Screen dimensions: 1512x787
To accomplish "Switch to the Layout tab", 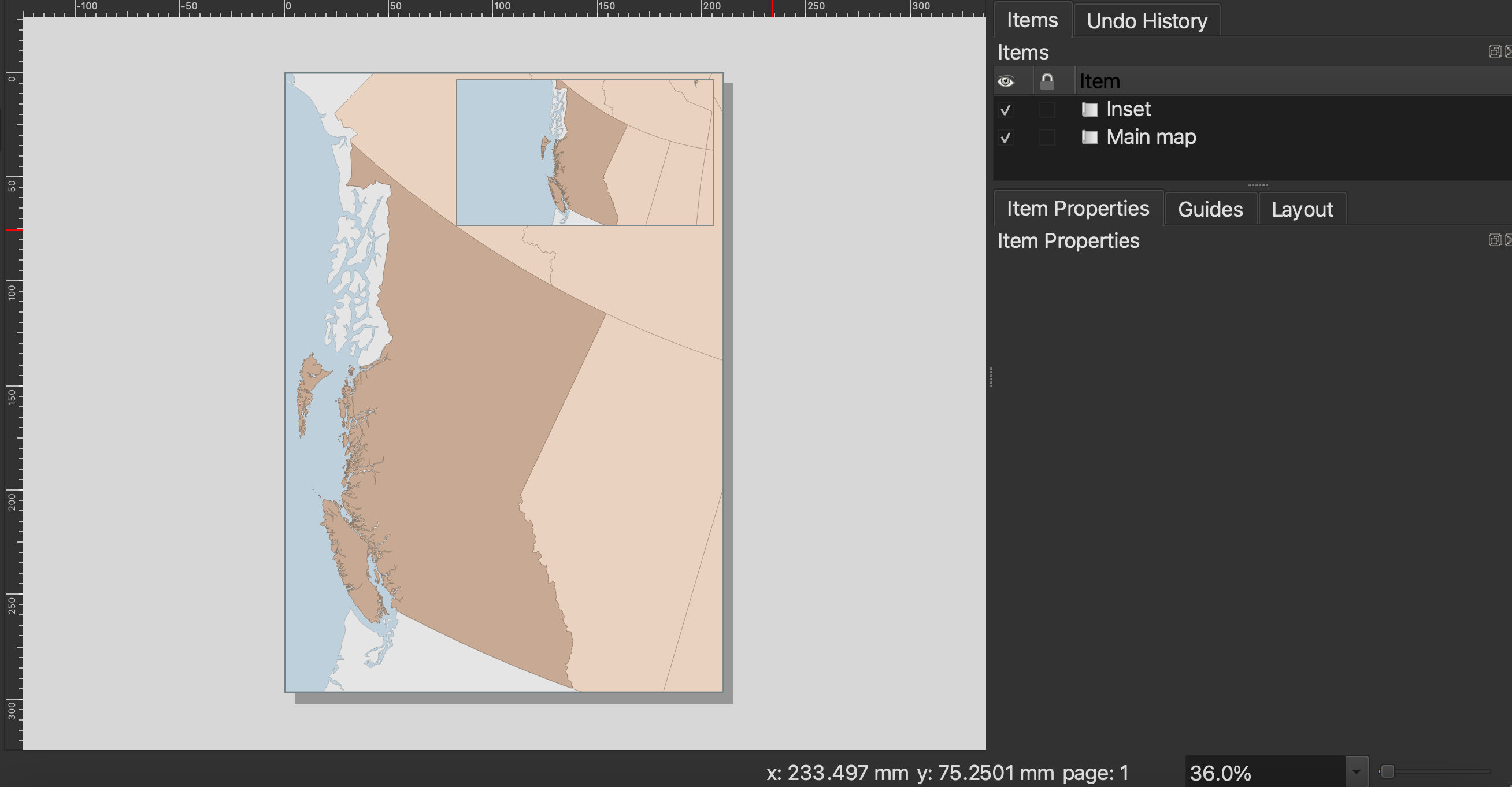I will coord(1302,210).
